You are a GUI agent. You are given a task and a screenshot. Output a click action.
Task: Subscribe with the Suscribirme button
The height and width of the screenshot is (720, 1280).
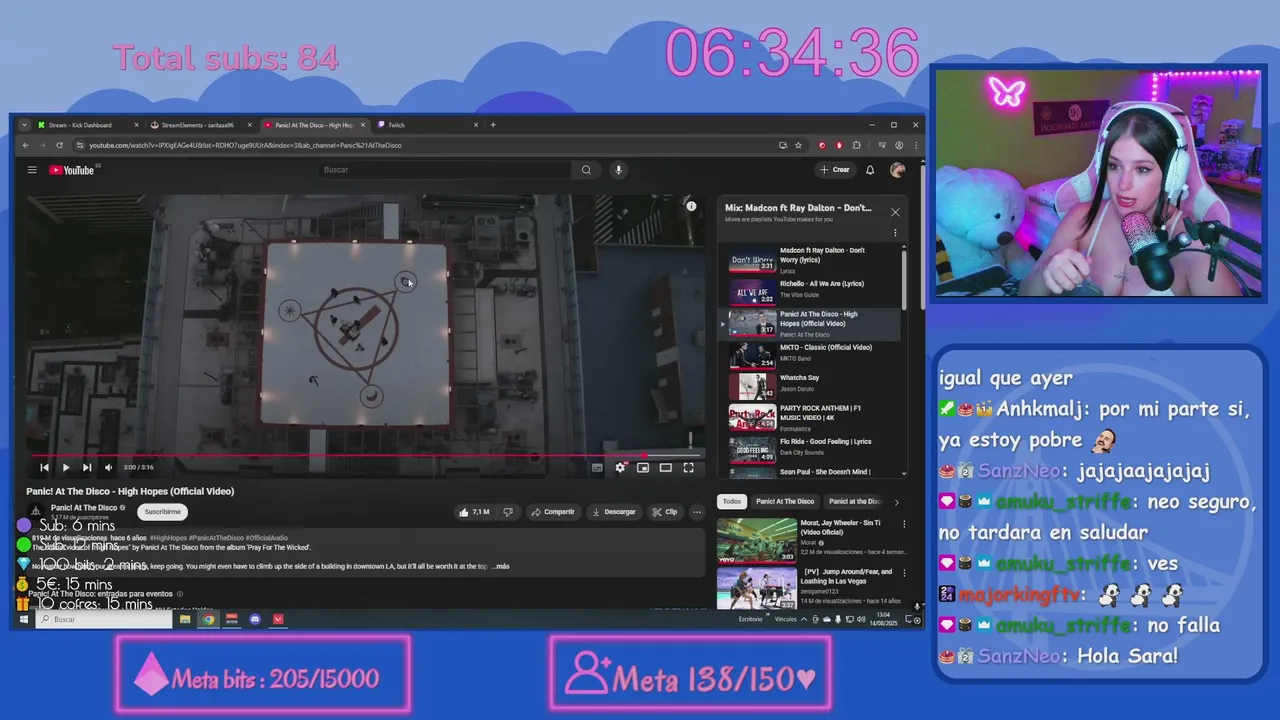coord(162,512)
